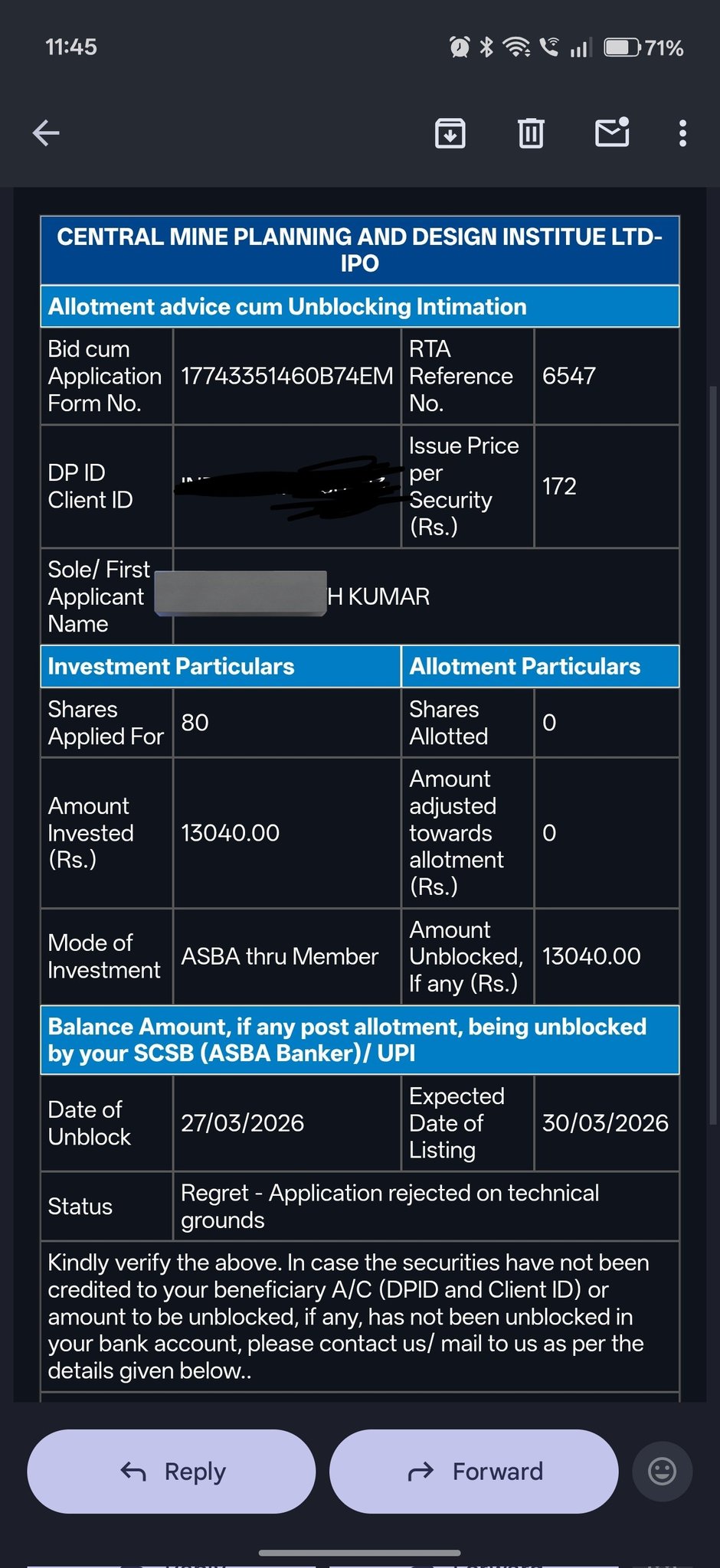This screenshot has width=720, height=1568.
Task: Delete the email with the trash icon
Action: tap(531, 133)
